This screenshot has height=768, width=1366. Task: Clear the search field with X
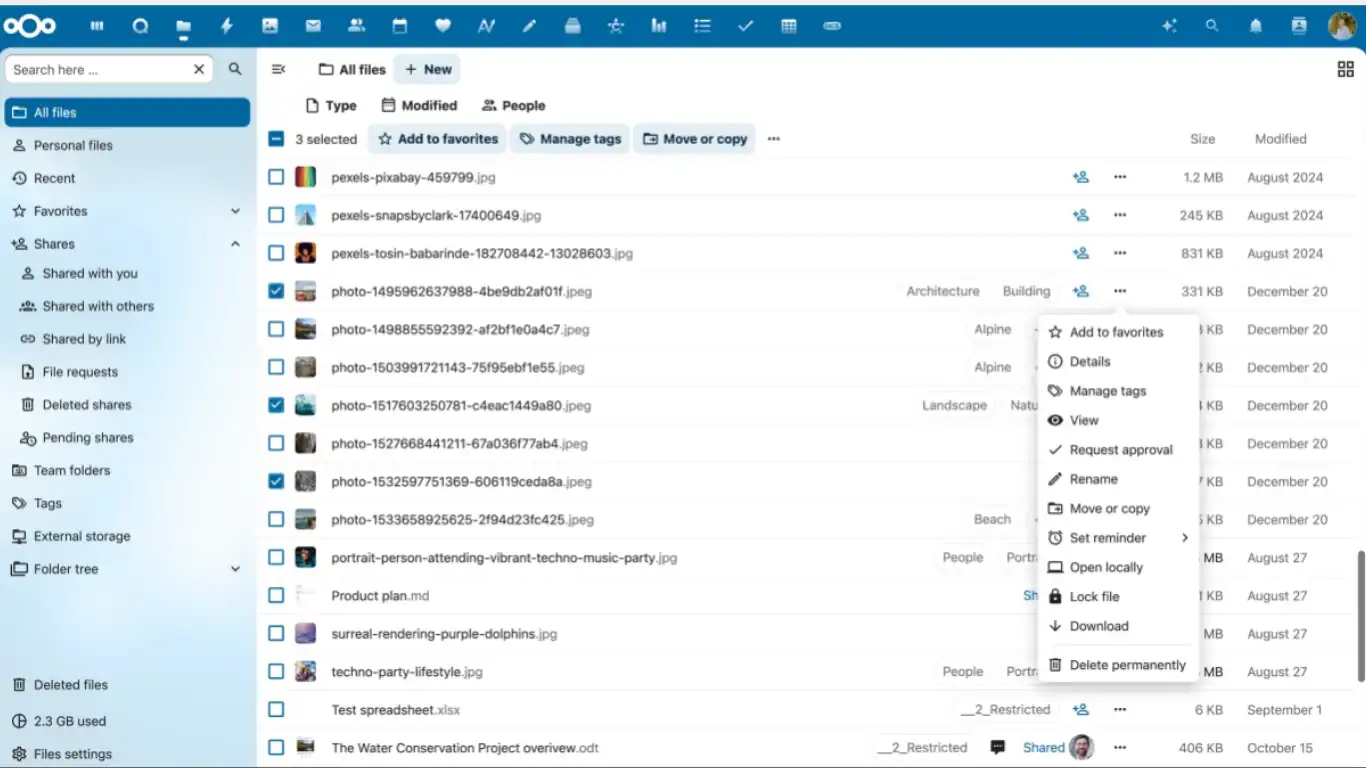(199, 69)
